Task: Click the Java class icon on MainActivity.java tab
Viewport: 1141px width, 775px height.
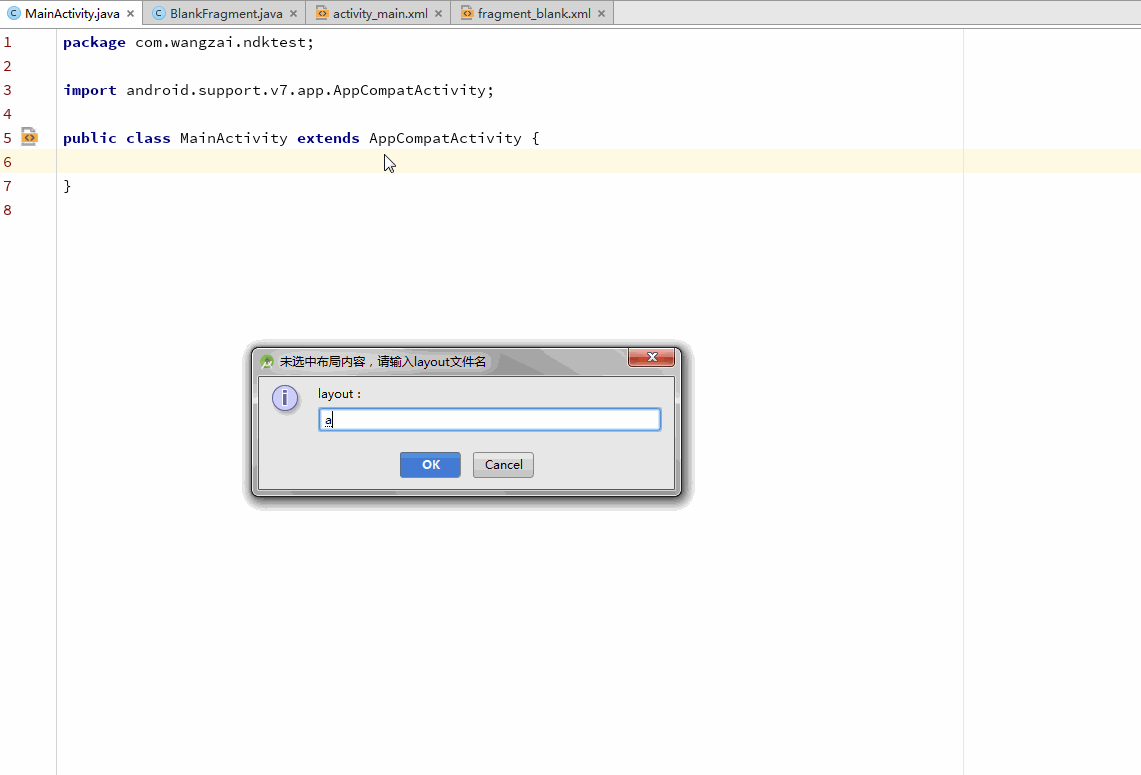Action: click(x=13, y=13)
